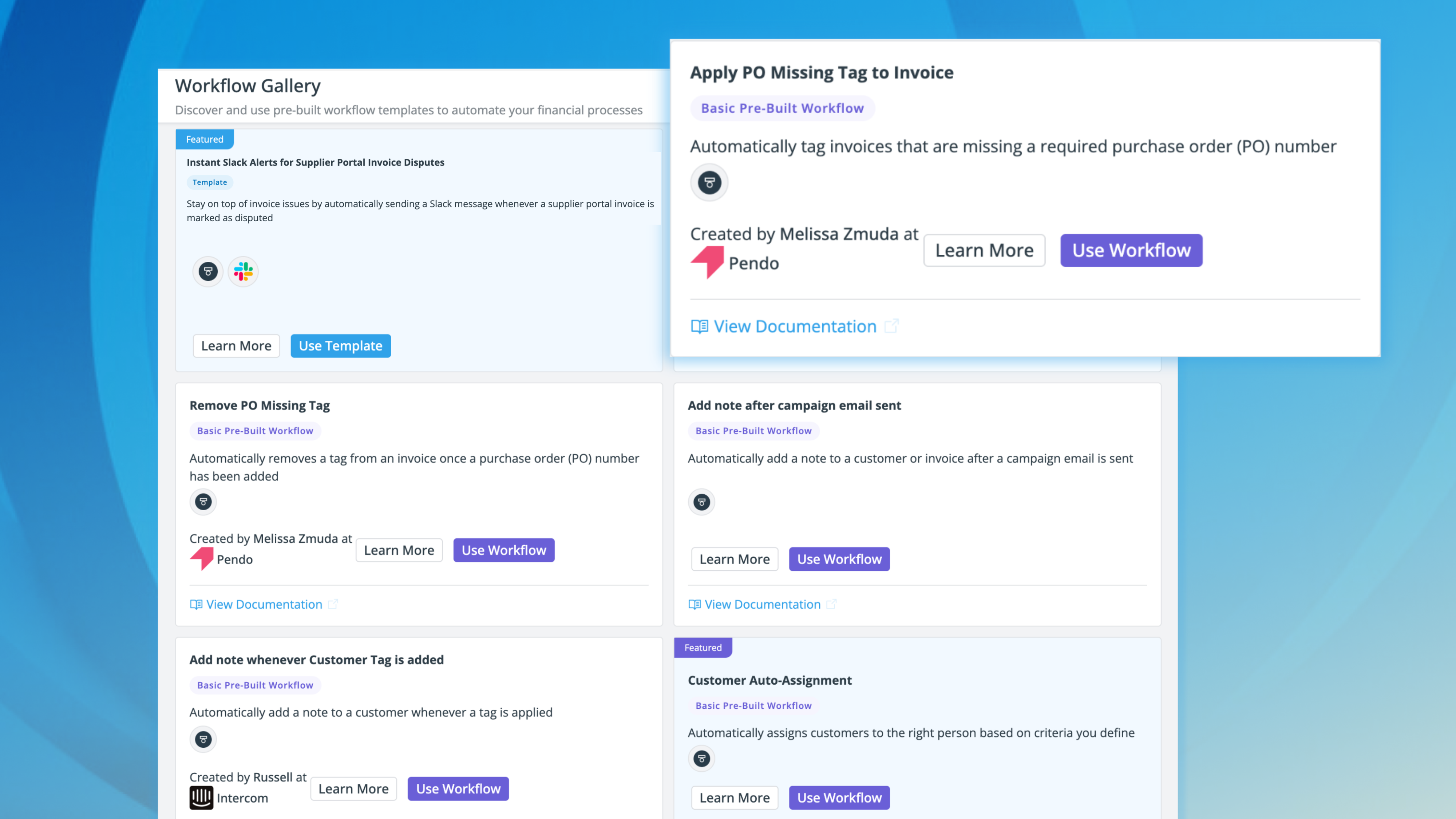Viewport: 1456px width, 819px height.
Task: Click Use Workflow on the campaign email note card
Action: (839, 559)
